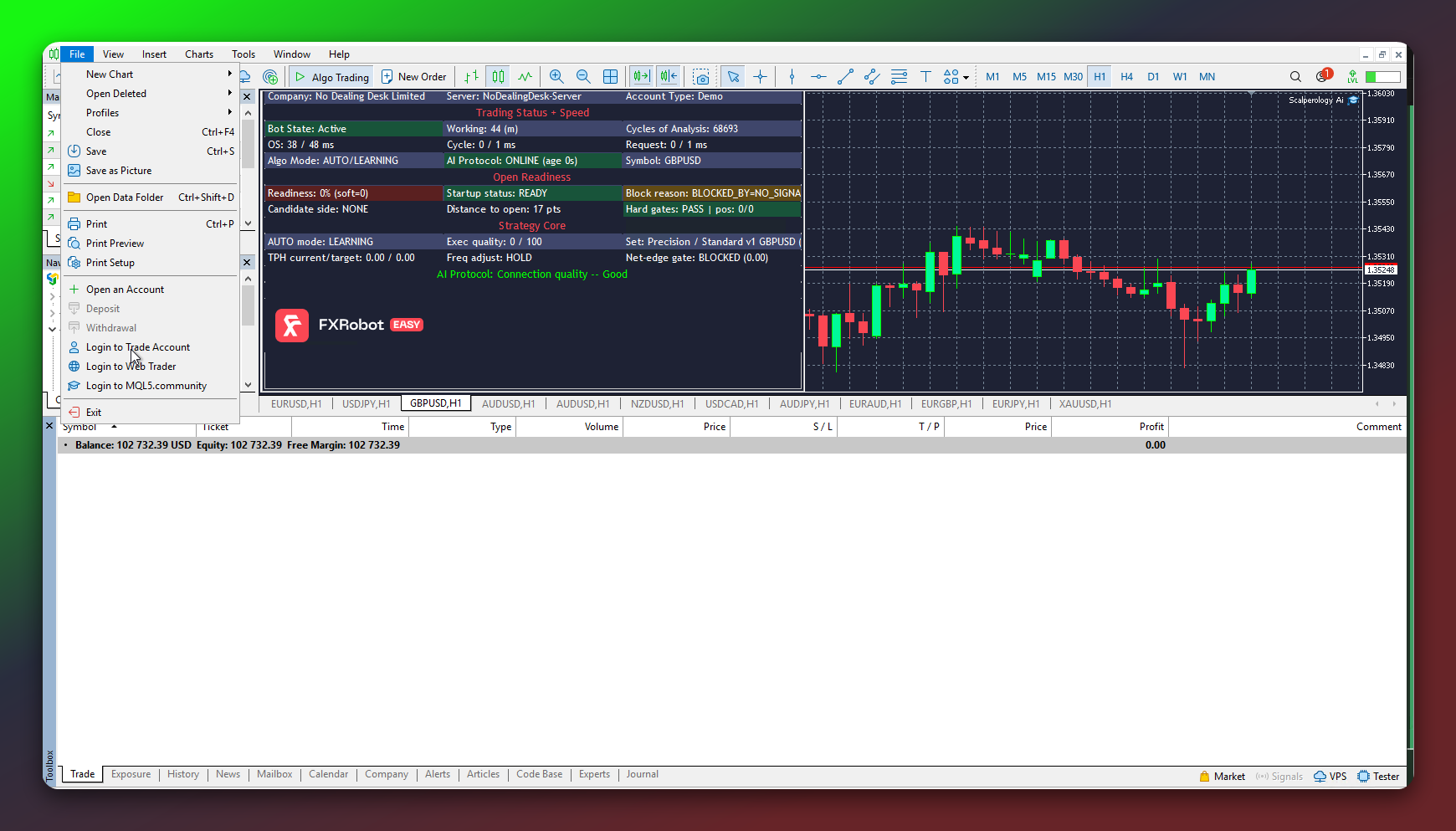Toggle Chart Shift mode
The image size is (1456, 831).
point(669,76)
